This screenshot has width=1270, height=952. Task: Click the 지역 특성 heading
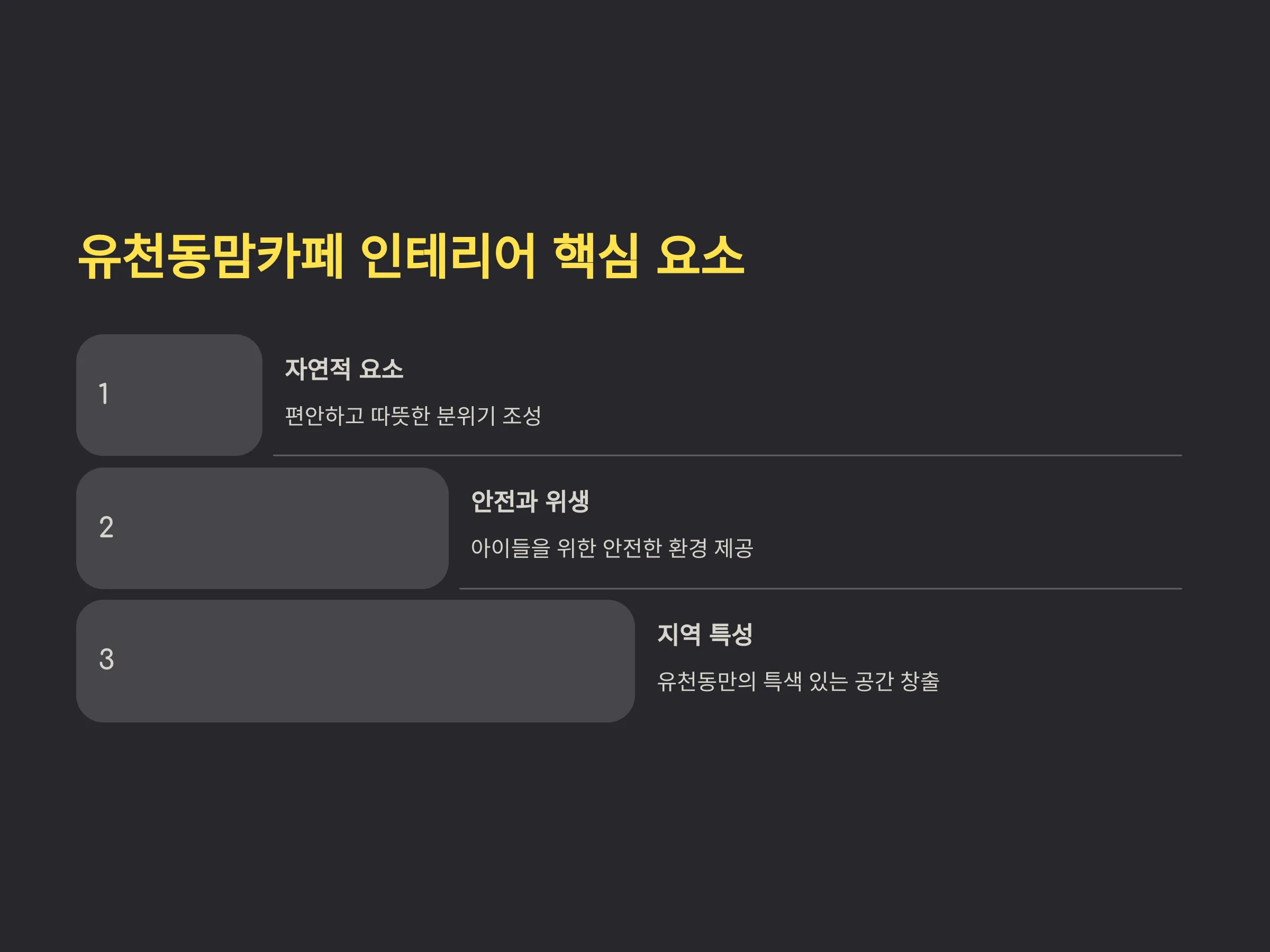coord(704,635)
